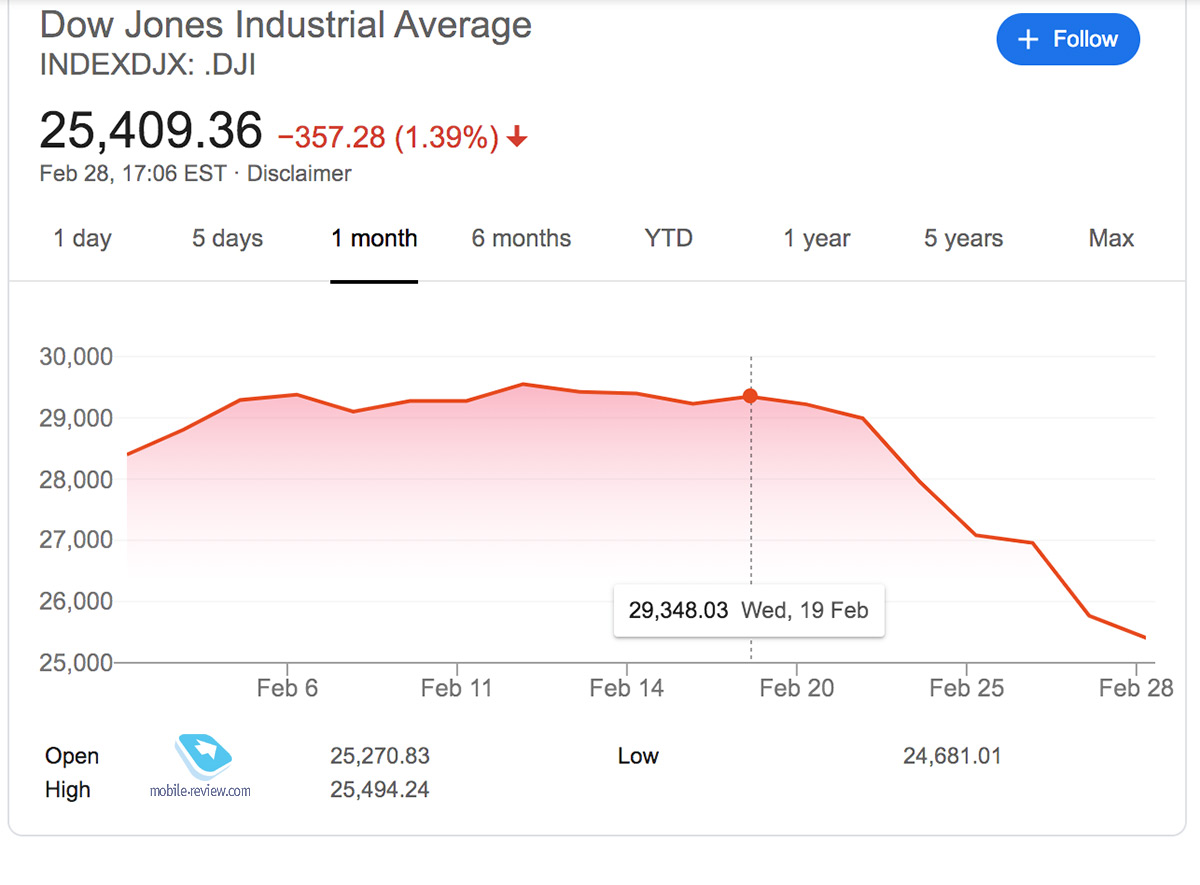1200x885 pixels.
Task: Click the 25,409.36 index value
Action: click(x=151, y=131)
